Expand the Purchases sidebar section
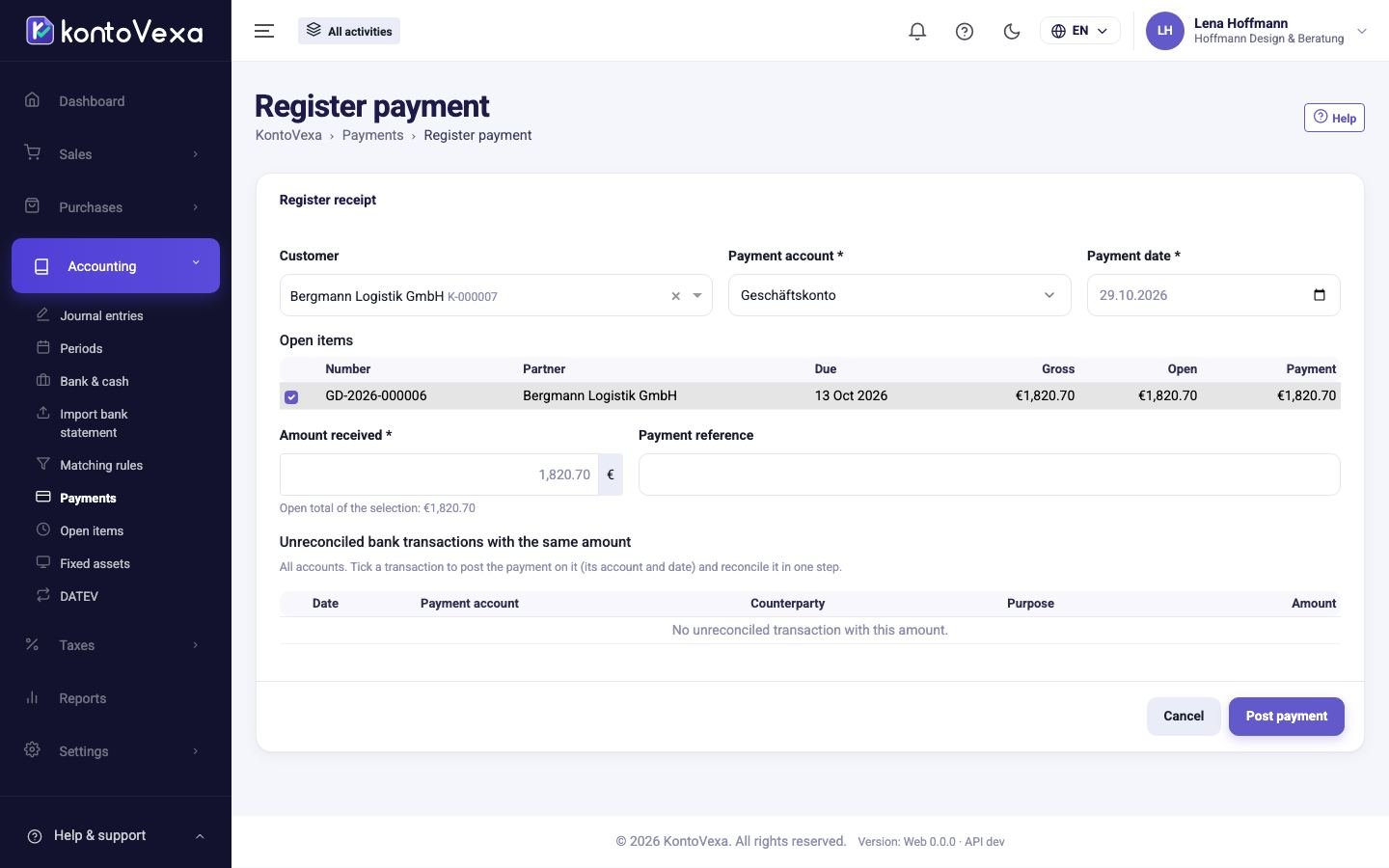Screen dimensions: 1389x868 click(195, 207)
